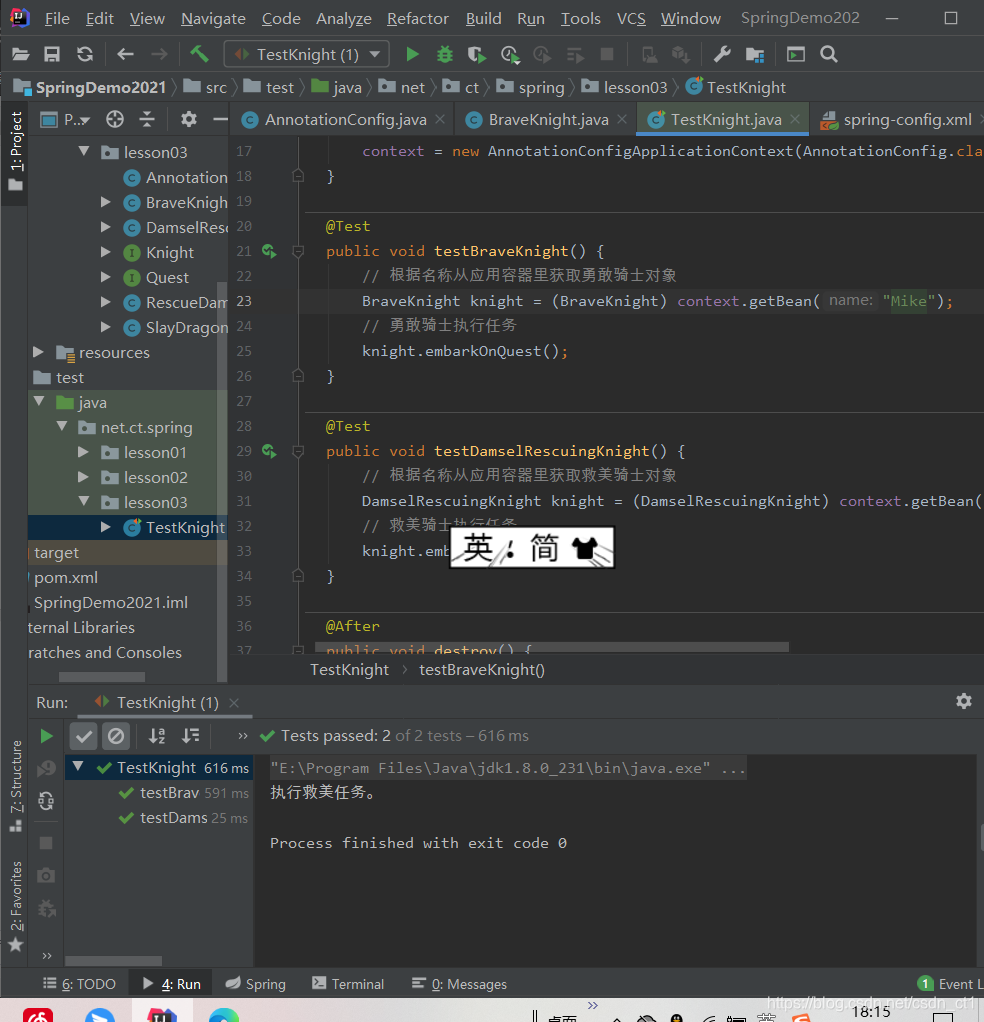
Task: Hide the project panel with minus icon
Action: coord(220,119)
